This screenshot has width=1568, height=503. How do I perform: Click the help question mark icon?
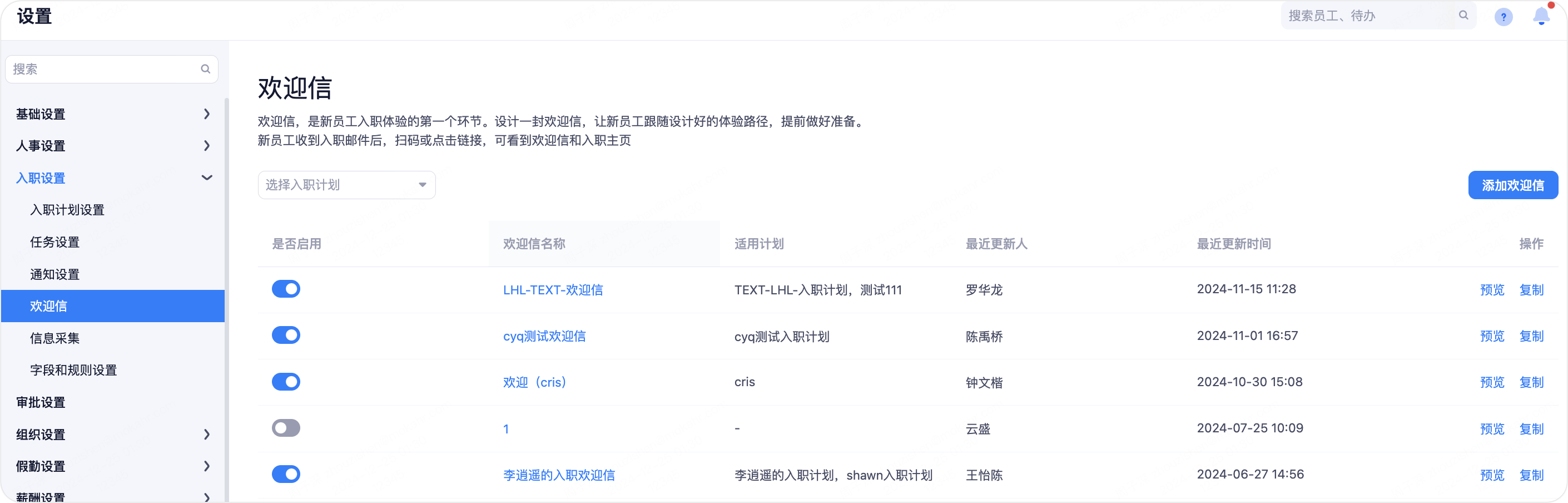1503,17
